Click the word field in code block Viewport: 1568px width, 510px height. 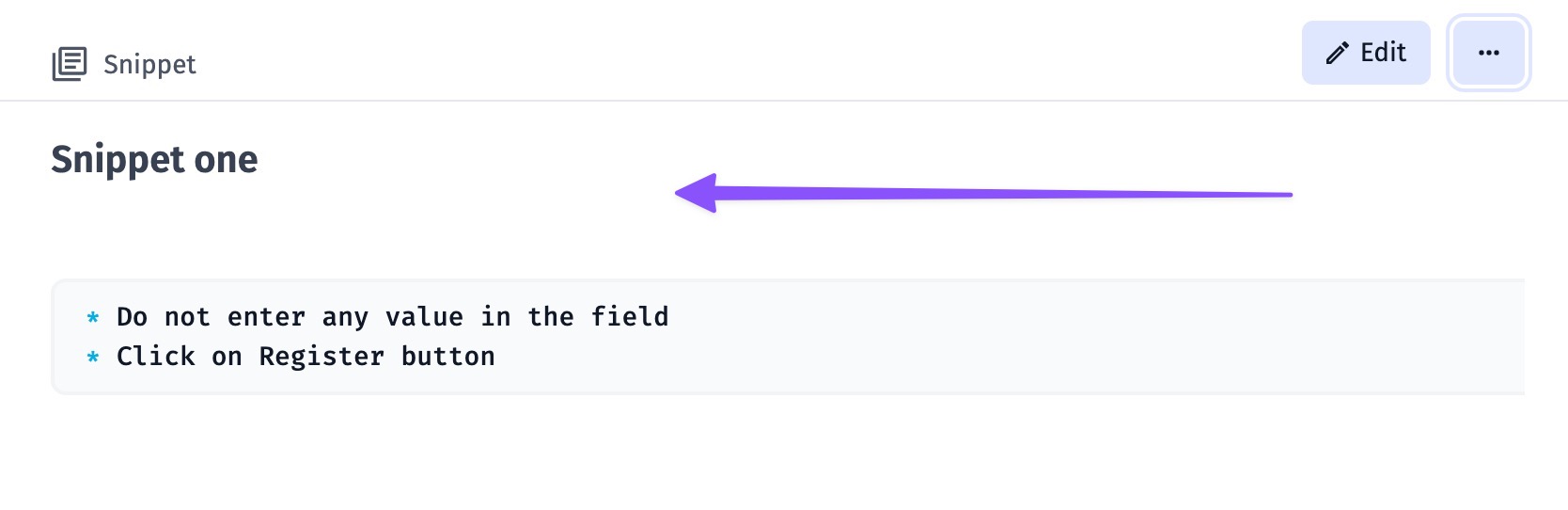[x=630, y=316]
